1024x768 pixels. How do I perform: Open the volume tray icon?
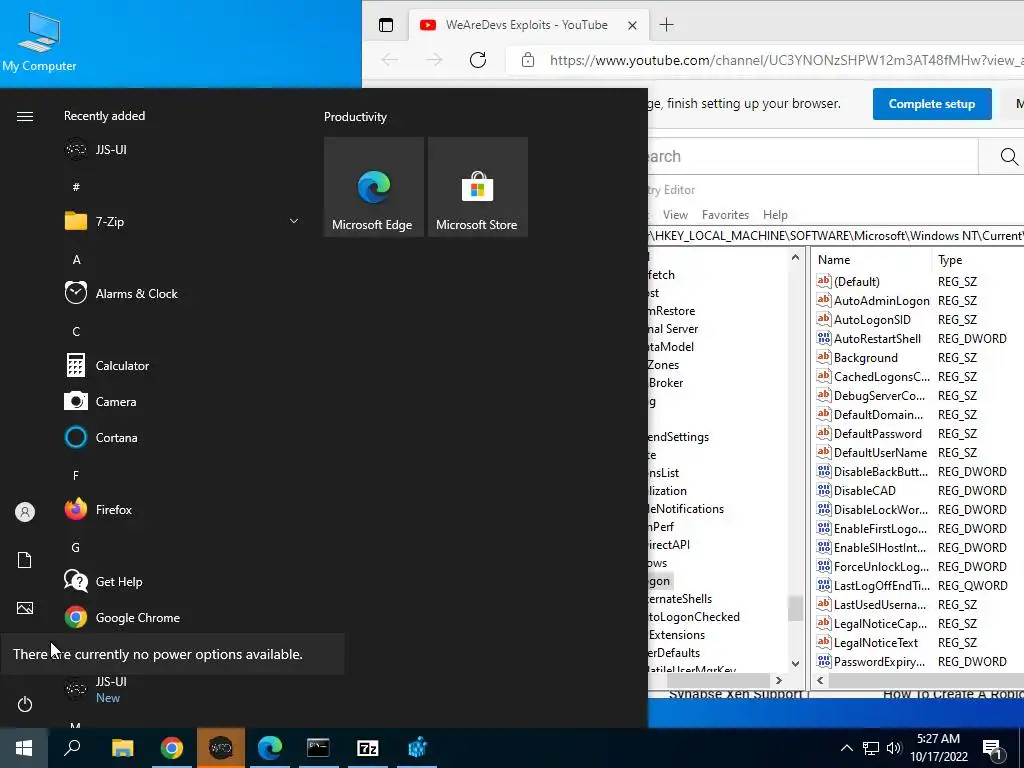click(x=894, y=748)
